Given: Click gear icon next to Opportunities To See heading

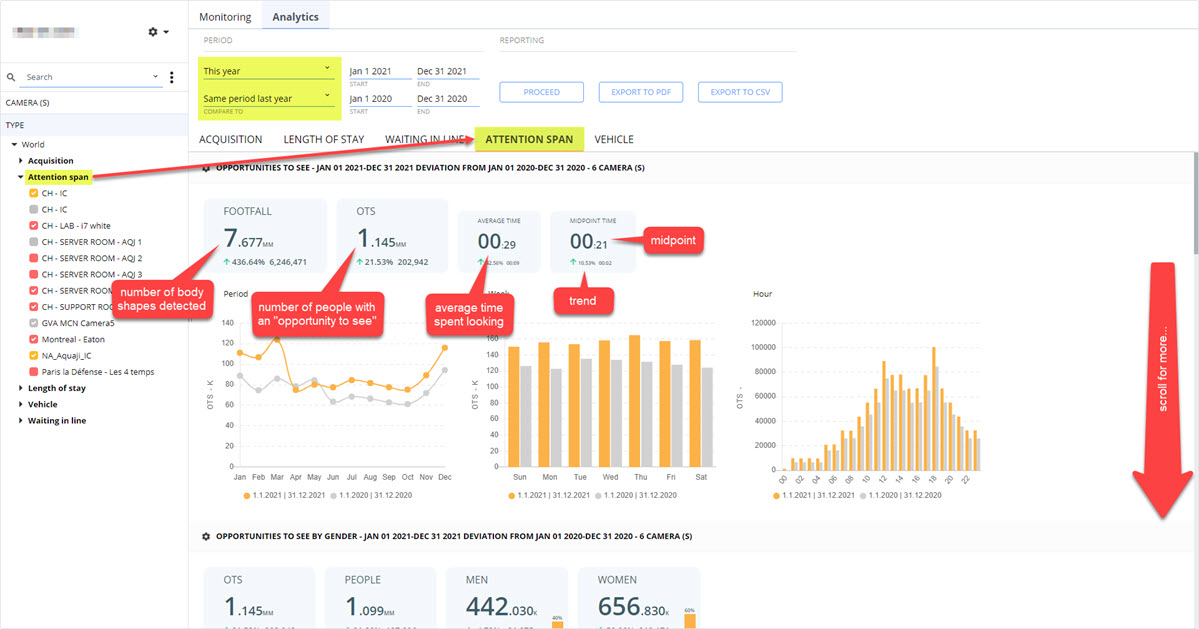Looking at the screenshot, I should 206,168.
